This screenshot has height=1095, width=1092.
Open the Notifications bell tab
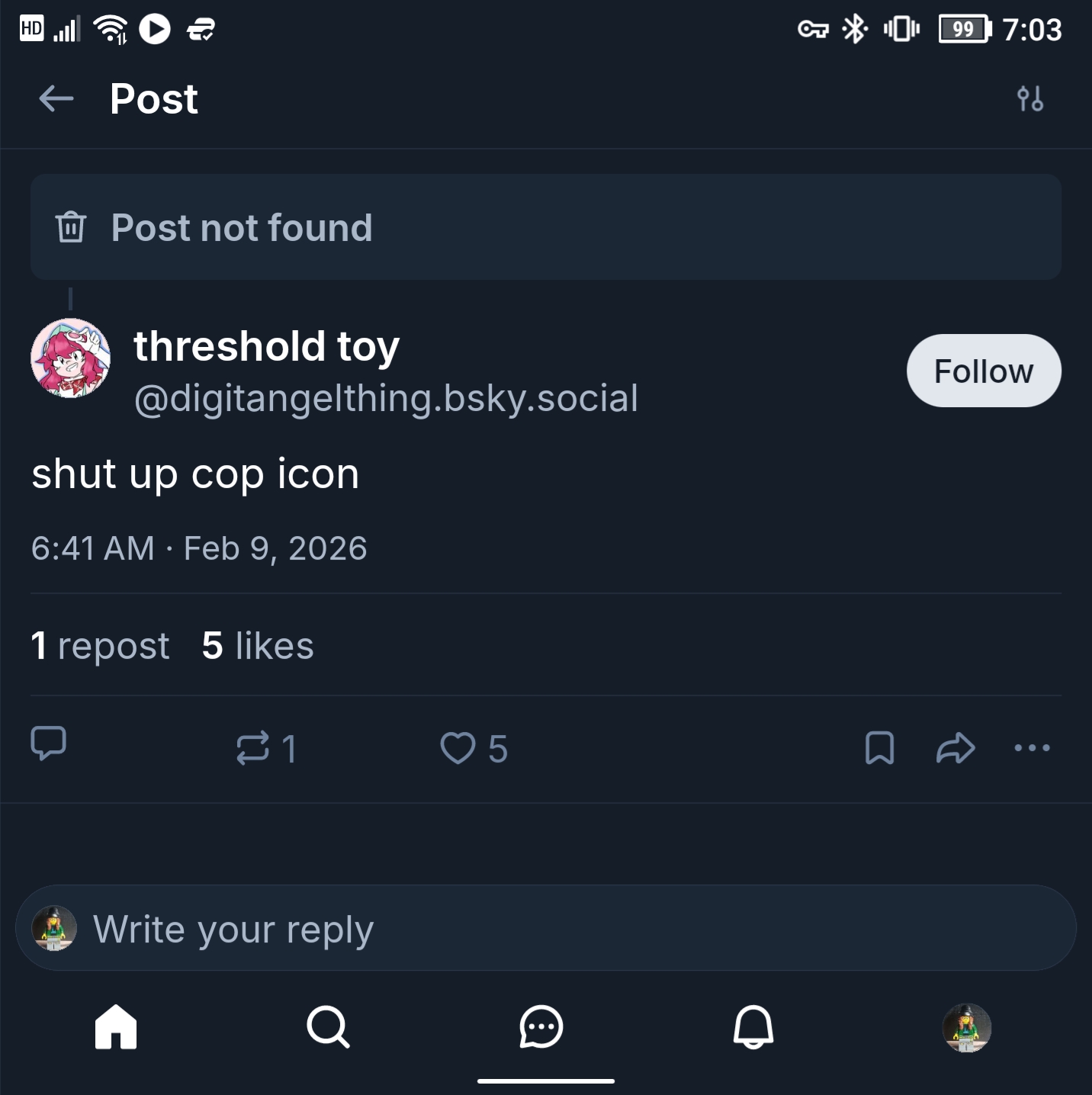pos(753,1026)
